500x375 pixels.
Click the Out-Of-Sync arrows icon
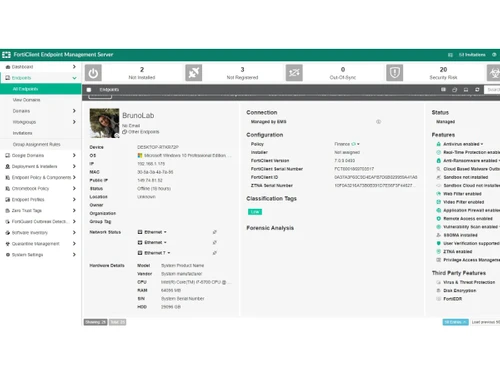294,73
